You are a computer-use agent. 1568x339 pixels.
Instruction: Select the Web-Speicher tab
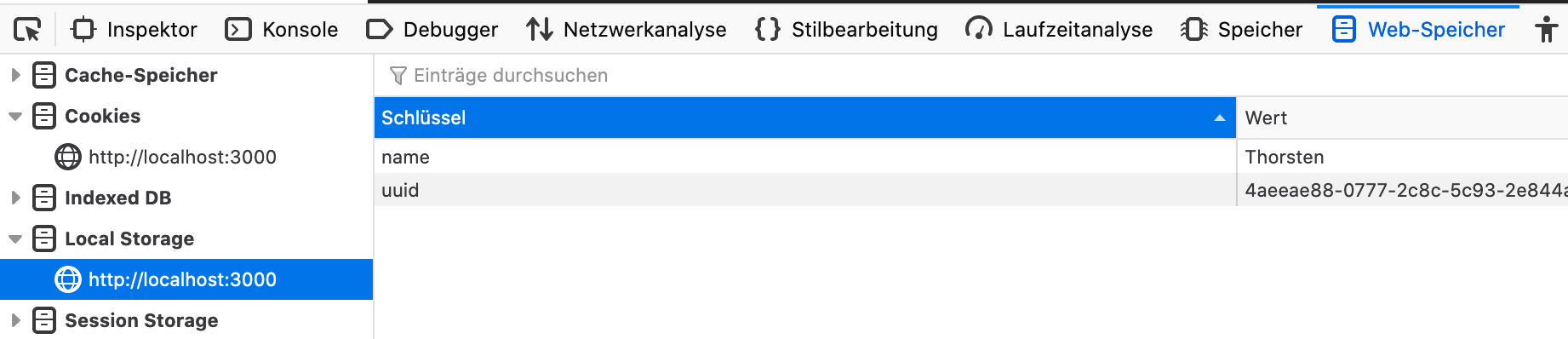tap(1418, 30)
